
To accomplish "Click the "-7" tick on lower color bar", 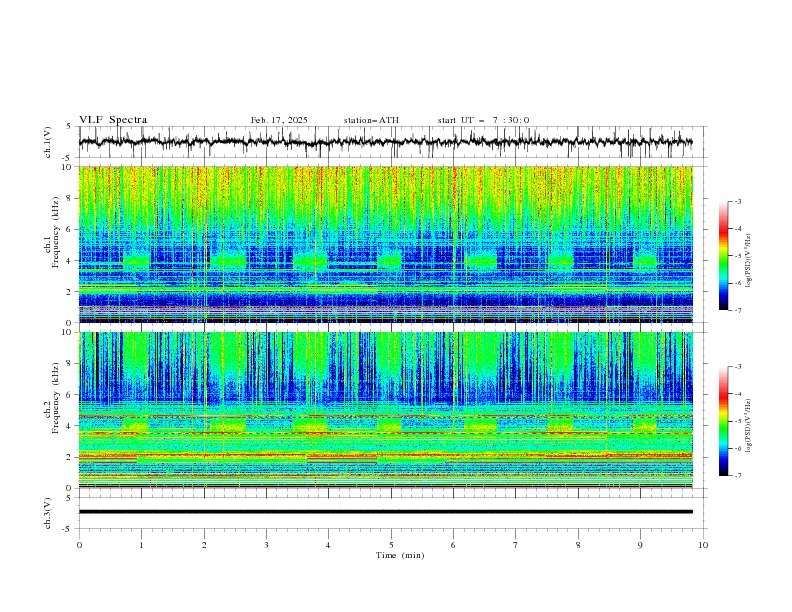I will [x=737, y=475].
